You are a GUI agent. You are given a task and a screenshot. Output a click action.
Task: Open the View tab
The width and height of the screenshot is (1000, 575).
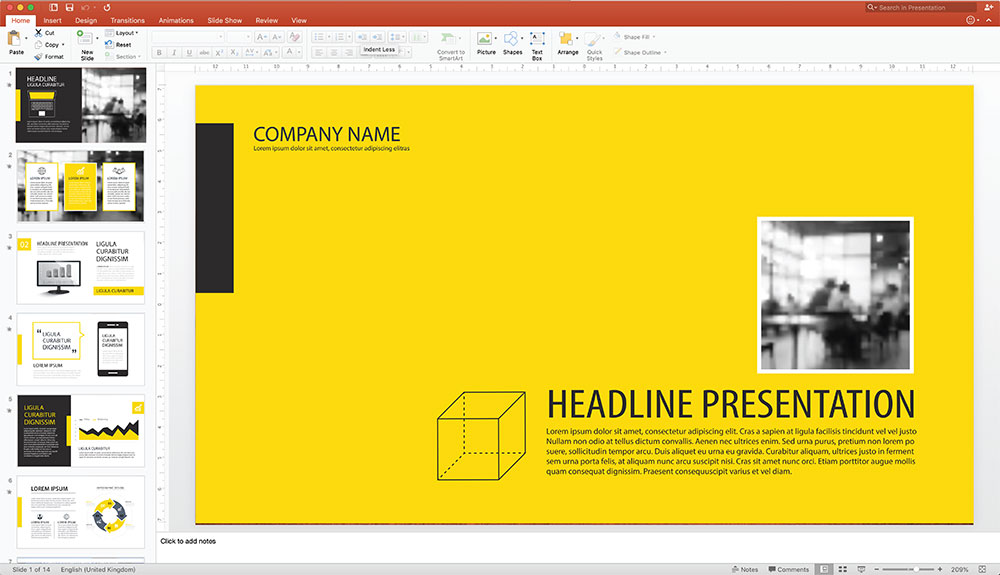coord(298,20)
